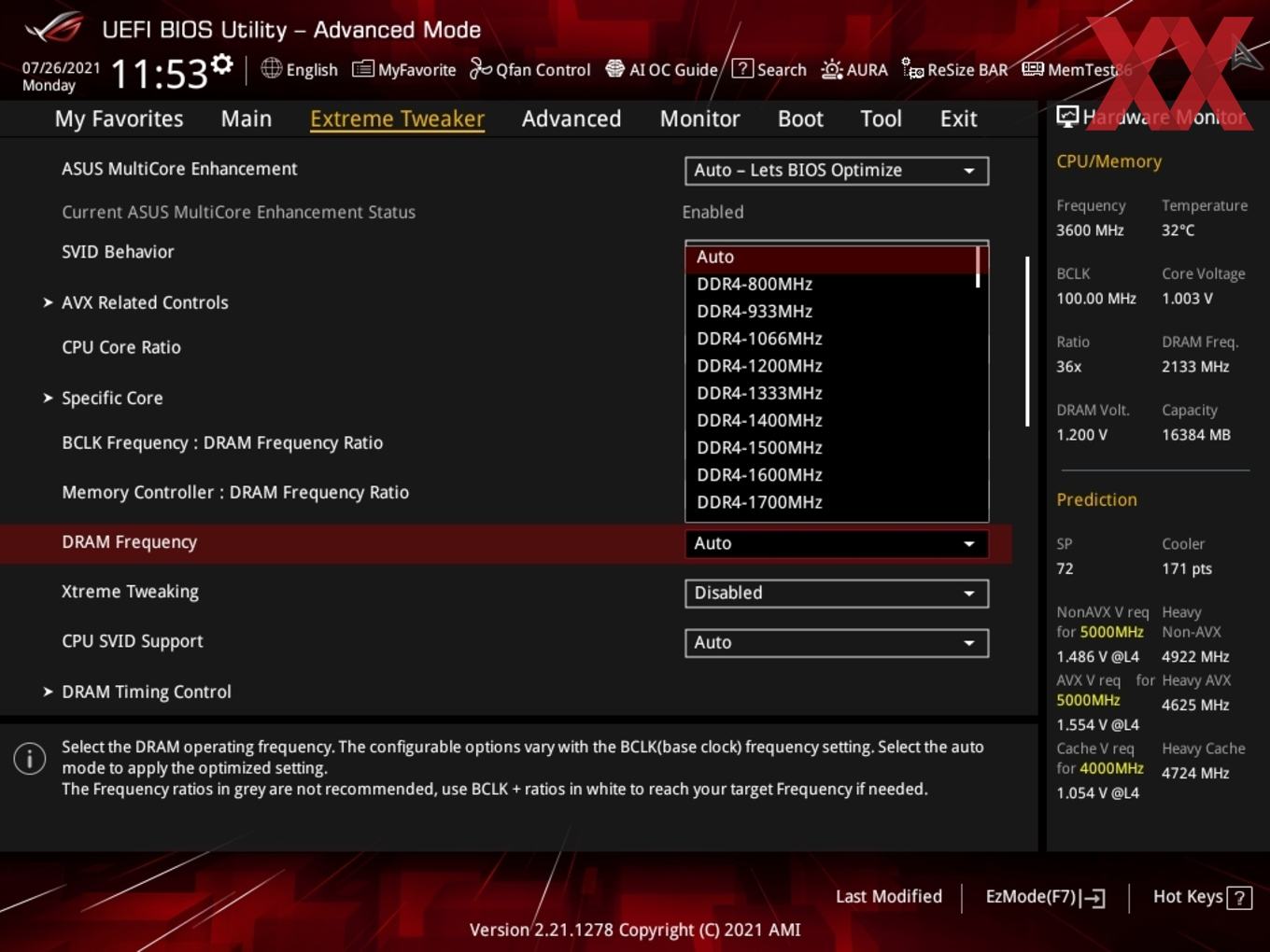Click Last Modified button
Viewport: 1270px width, 952px height.
click(x=889, y=896)
